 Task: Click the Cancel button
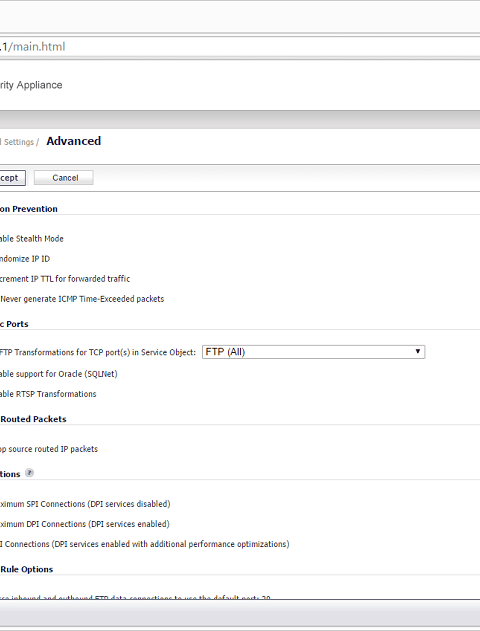(x=64, y=178)
